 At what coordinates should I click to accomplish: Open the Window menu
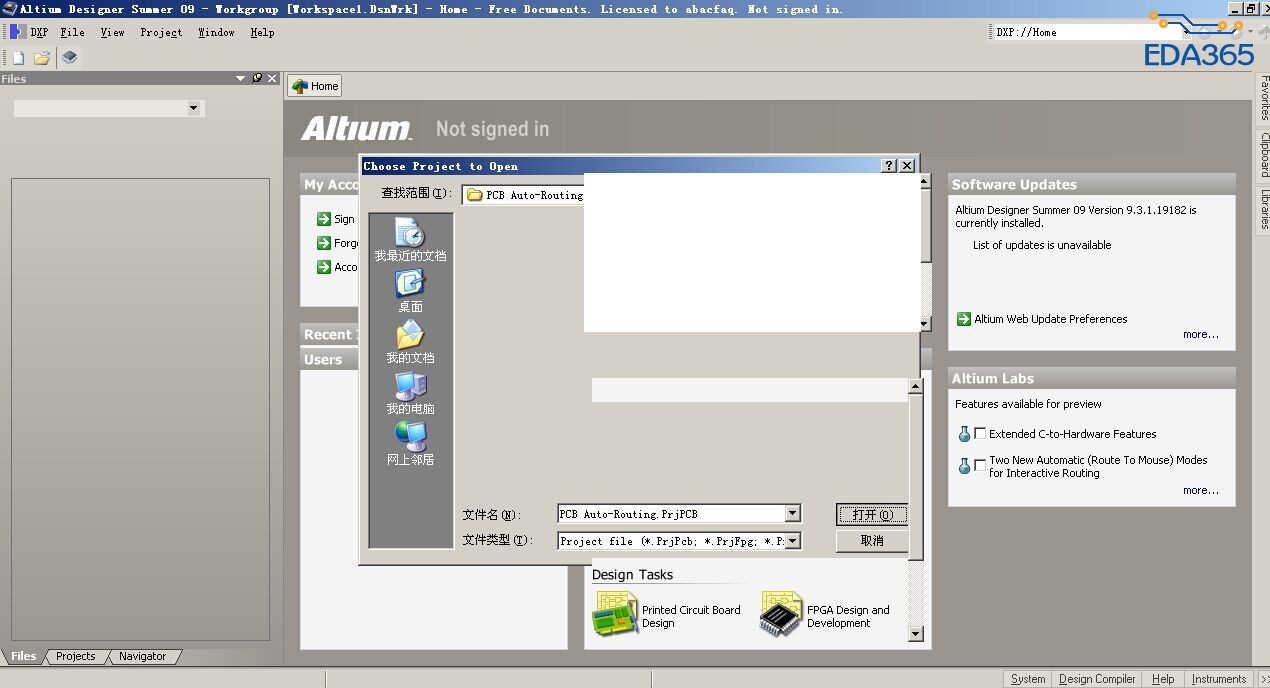point(216,32)
